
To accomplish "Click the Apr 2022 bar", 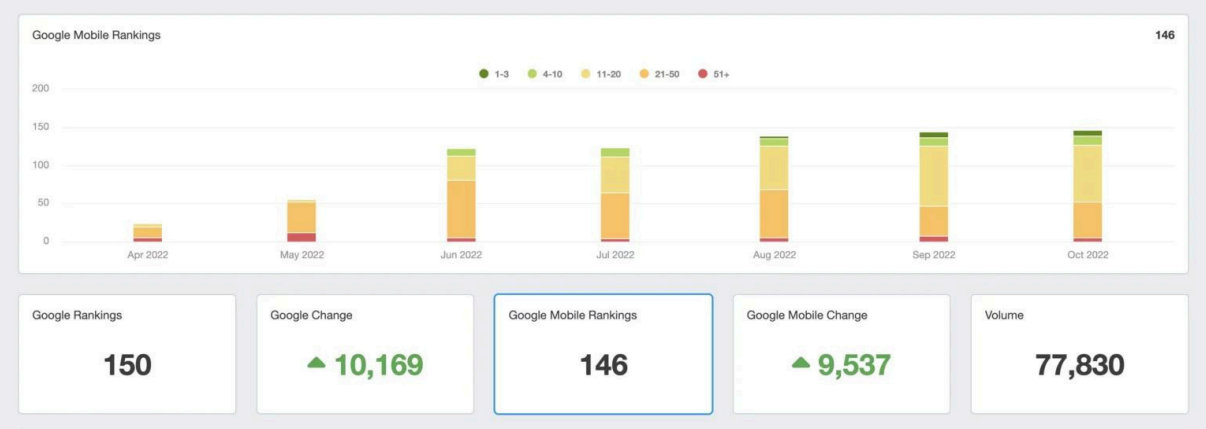I will (148, 233).
